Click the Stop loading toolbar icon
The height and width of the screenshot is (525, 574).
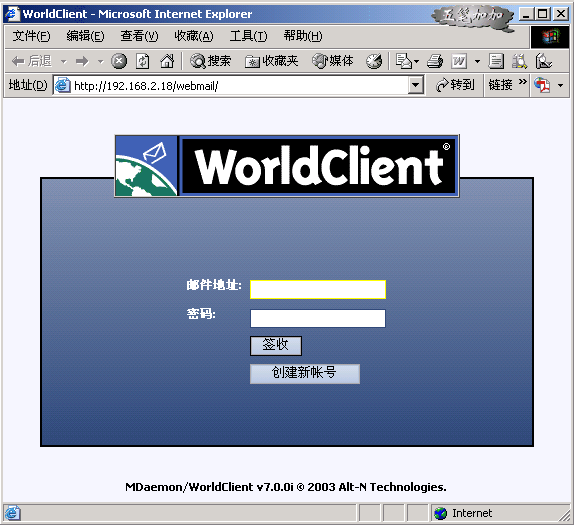pos(119,61)
